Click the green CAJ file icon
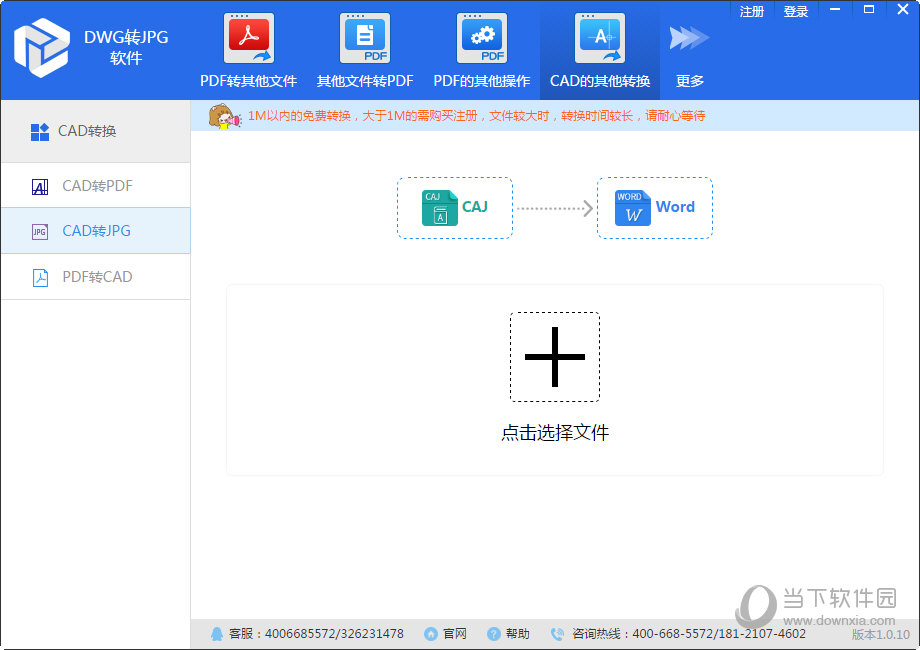Viewport: 920px width, 650px height. click(x=439, y=208)
